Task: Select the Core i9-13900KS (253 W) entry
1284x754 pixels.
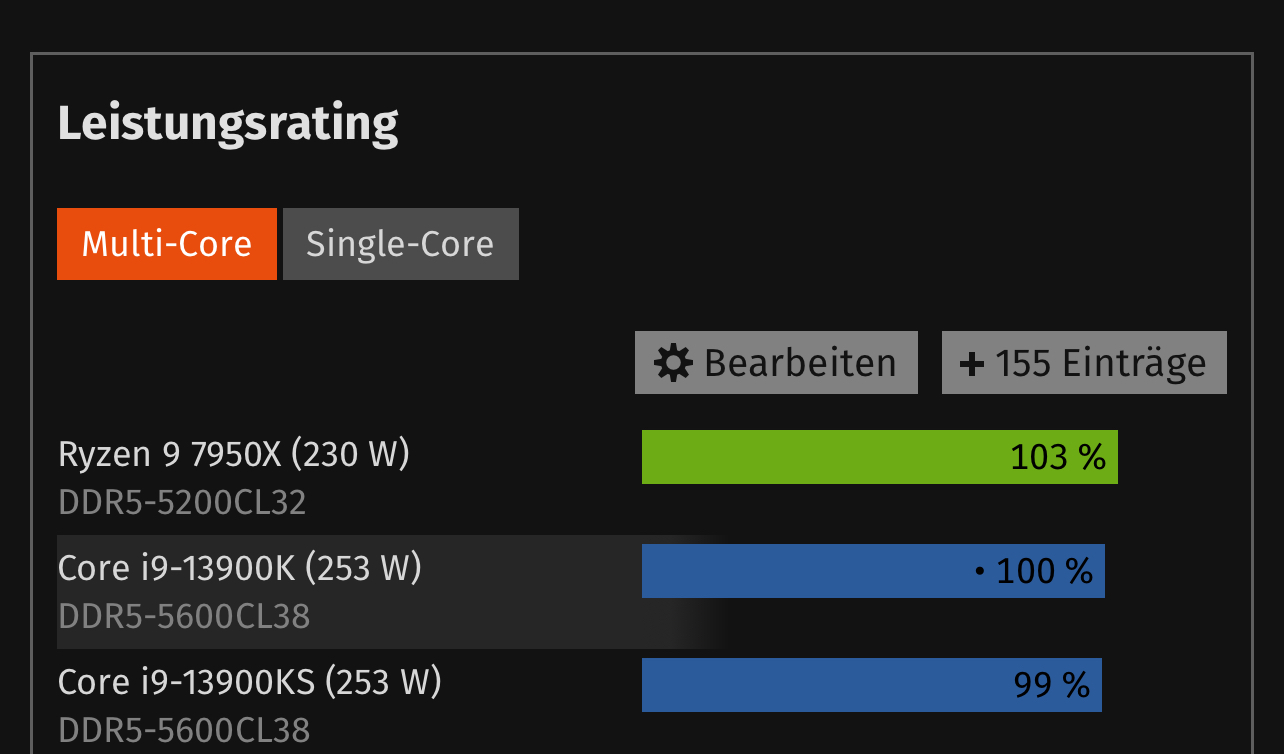Action: pyautogui.click(x=250, y=683)
